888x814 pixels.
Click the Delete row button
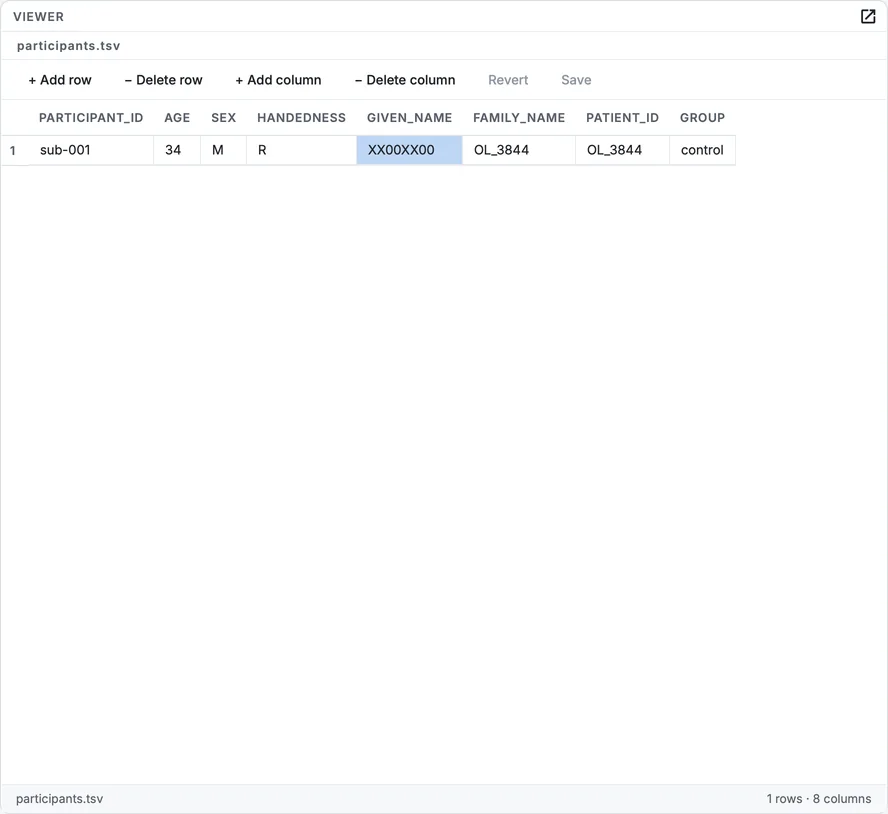[163, 80]
